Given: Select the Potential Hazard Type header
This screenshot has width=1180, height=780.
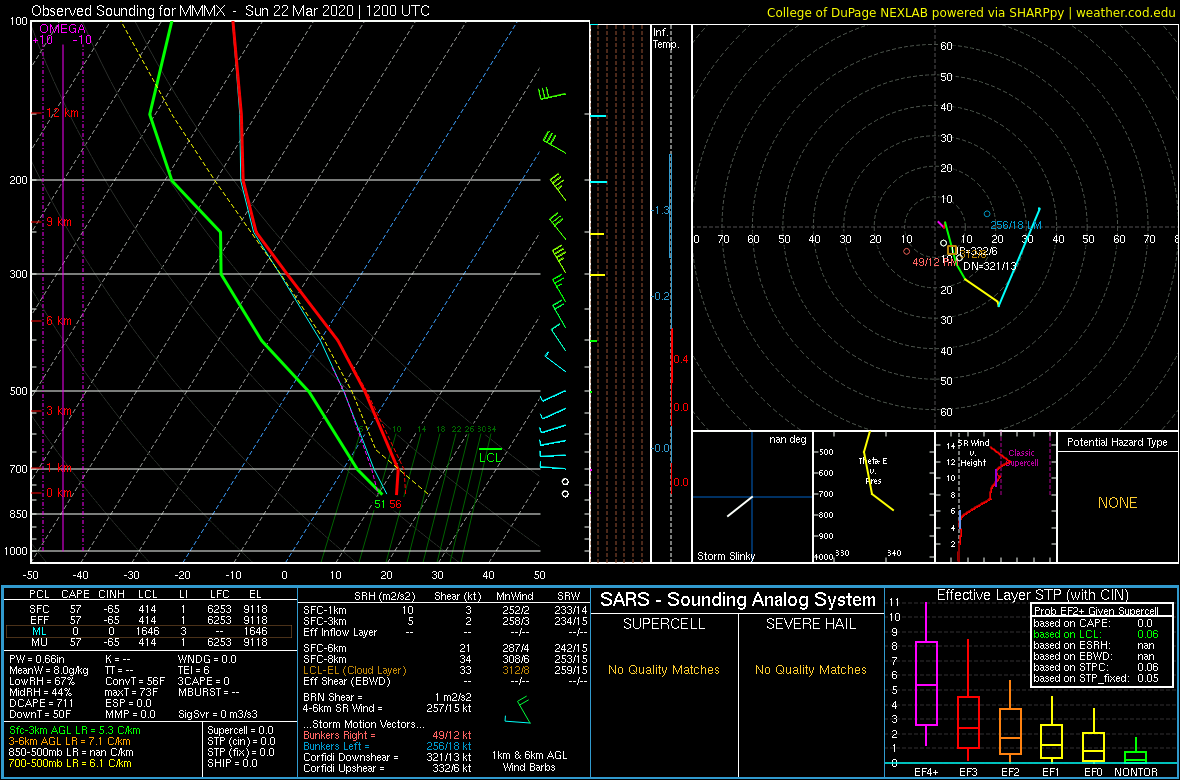Looking at the screenshot, I should tap(1117, 443).
